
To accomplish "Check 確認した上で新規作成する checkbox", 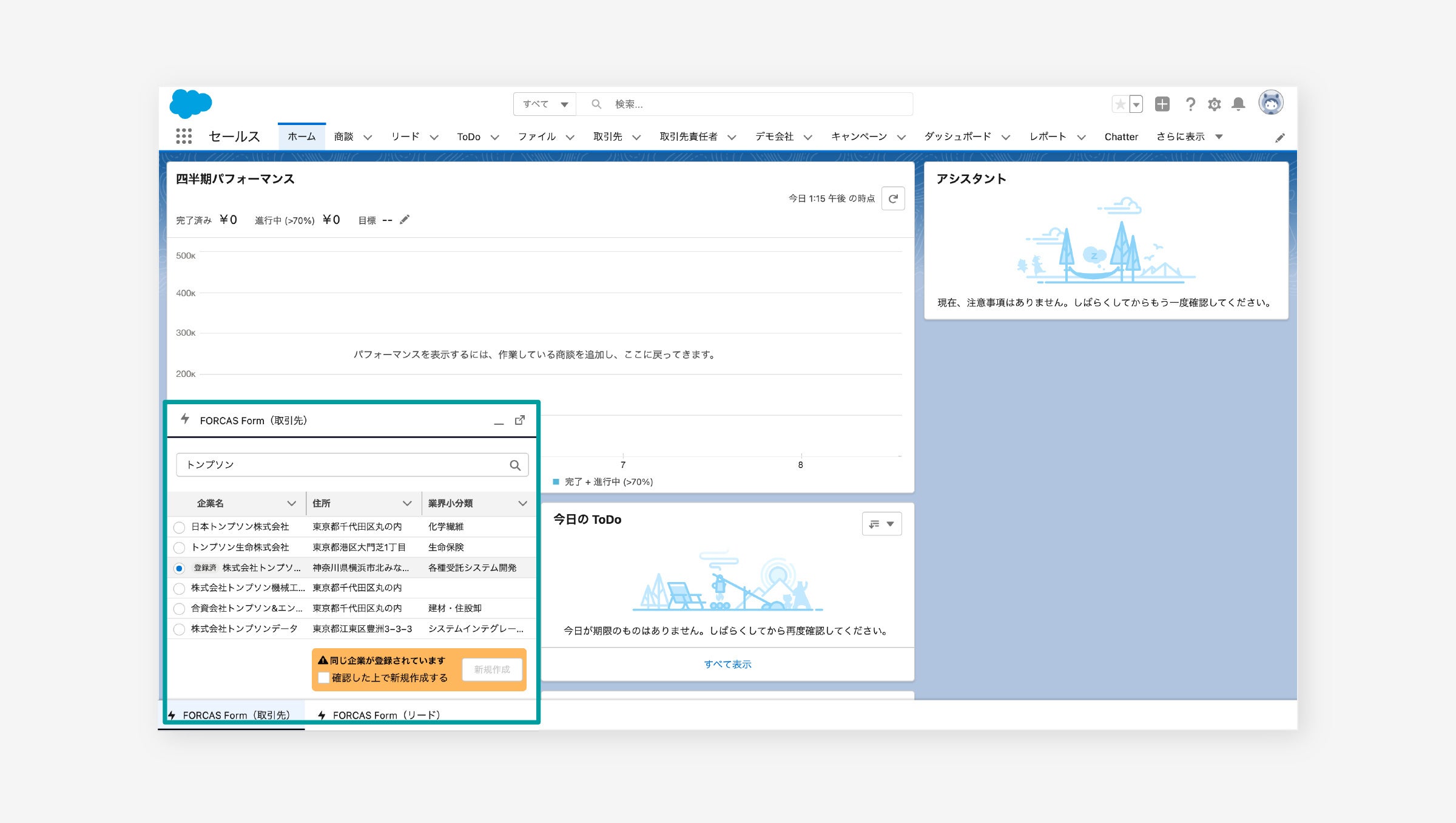I will coord(324,678).
